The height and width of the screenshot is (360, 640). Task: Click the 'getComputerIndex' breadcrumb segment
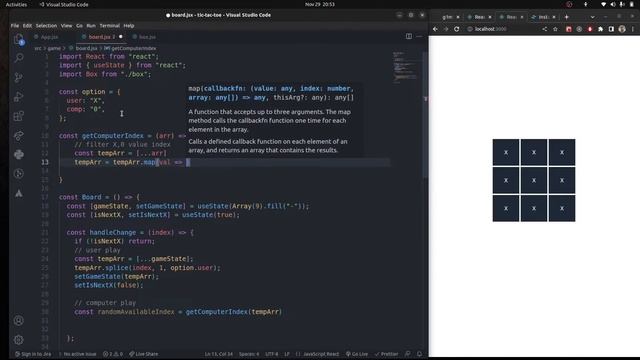(x=133, y=48)
